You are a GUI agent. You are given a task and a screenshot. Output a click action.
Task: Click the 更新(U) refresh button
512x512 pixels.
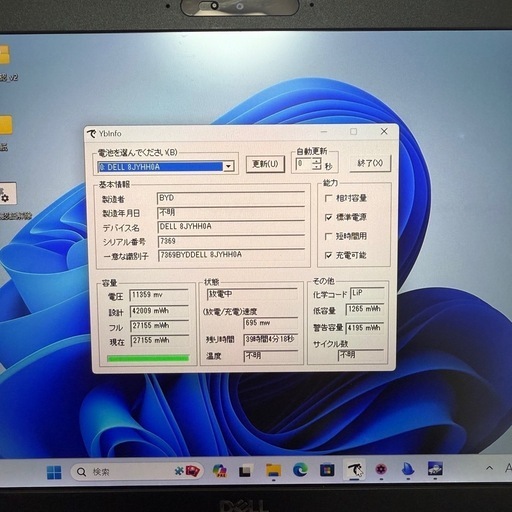pyautogui.click(x=265, y=164)
